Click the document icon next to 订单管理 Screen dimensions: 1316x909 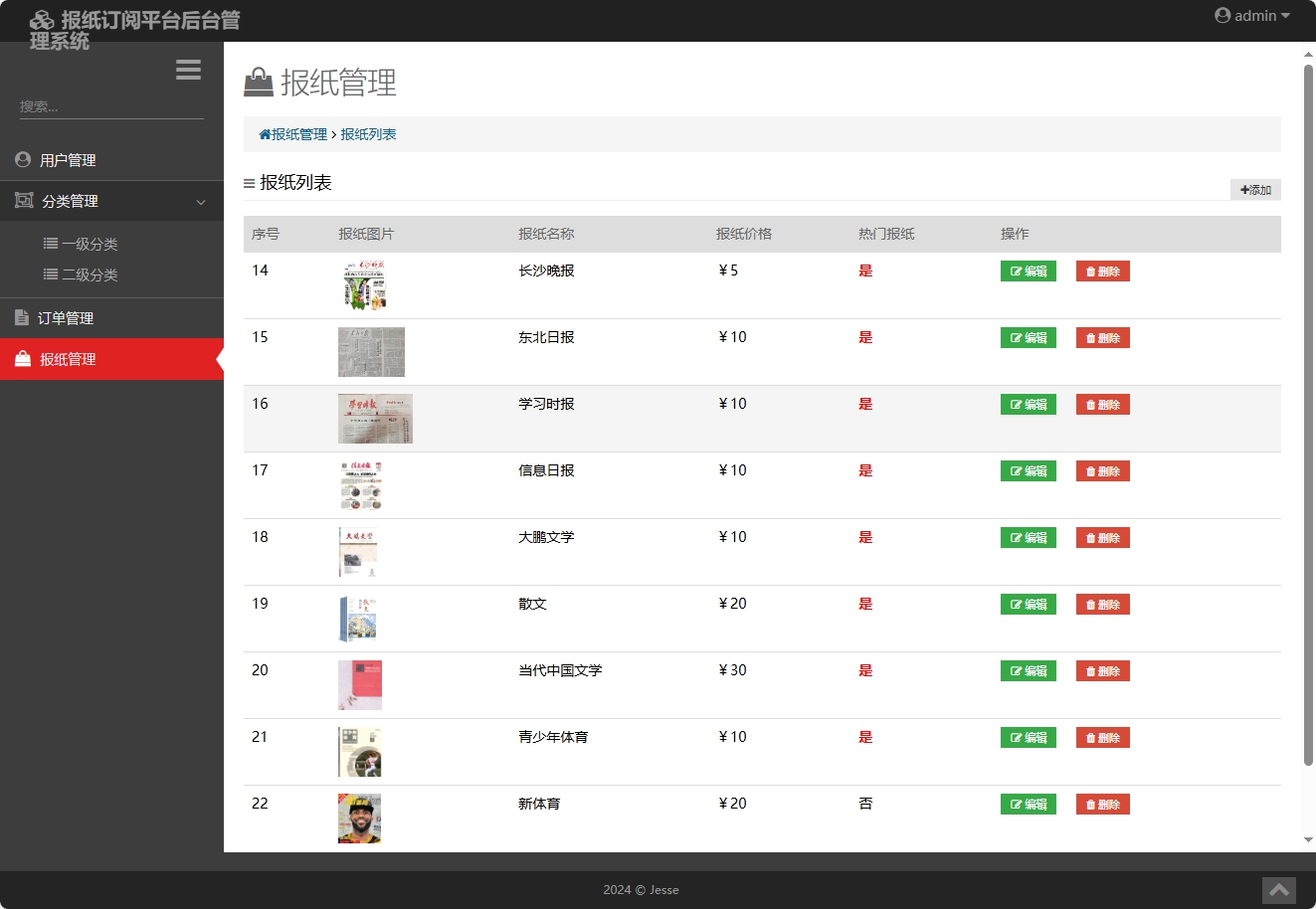click(x=21, y=317)
